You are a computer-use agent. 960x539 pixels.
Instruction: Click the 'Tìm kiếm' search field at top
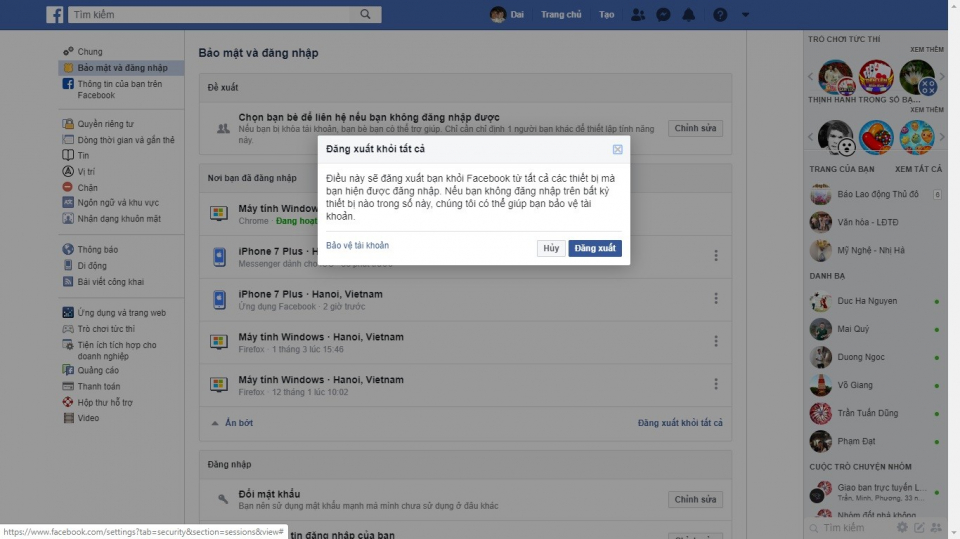(x=210, y=15)
